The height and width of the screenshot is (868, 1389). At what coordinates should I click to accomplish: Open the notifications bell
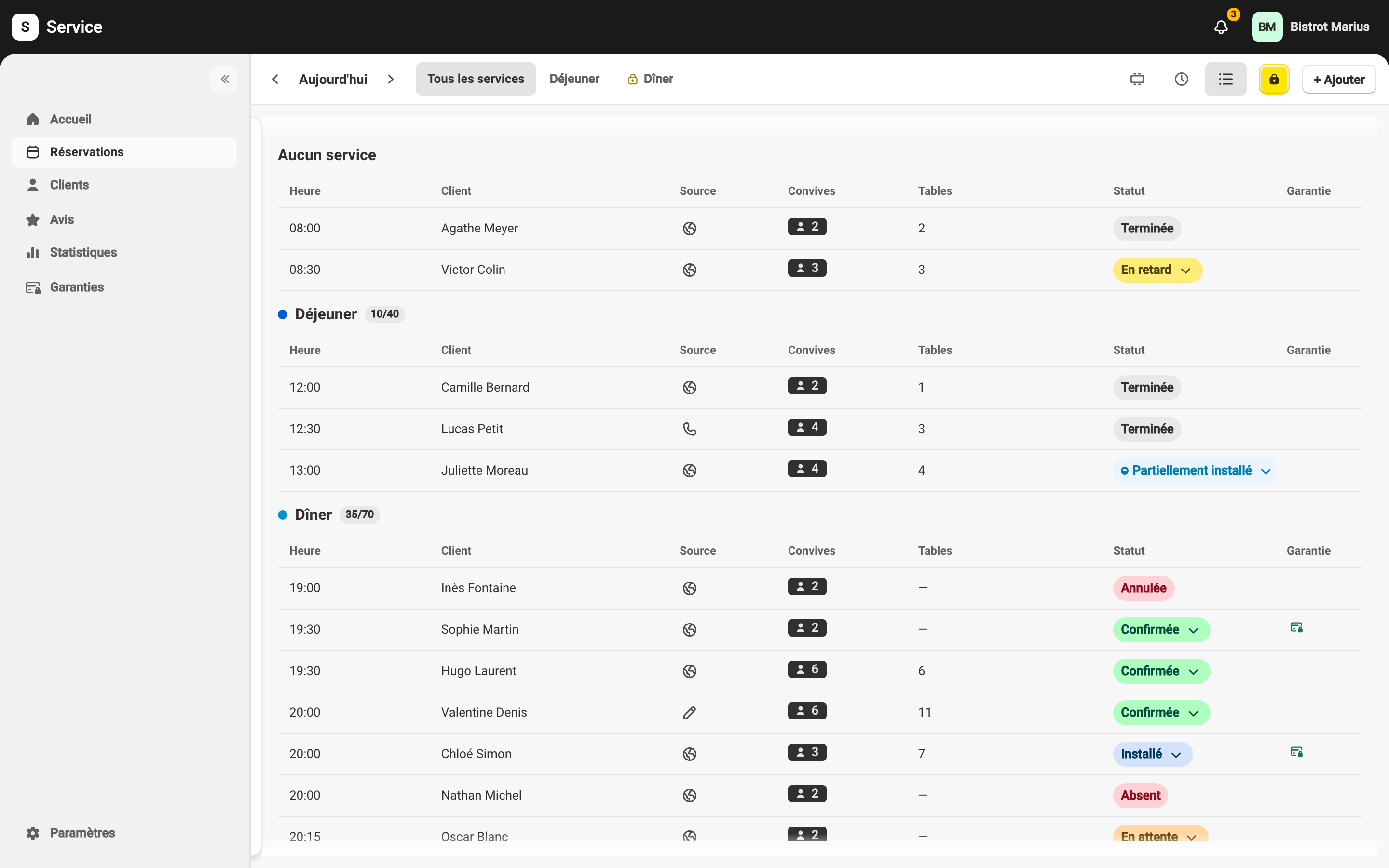point(1221,27)
